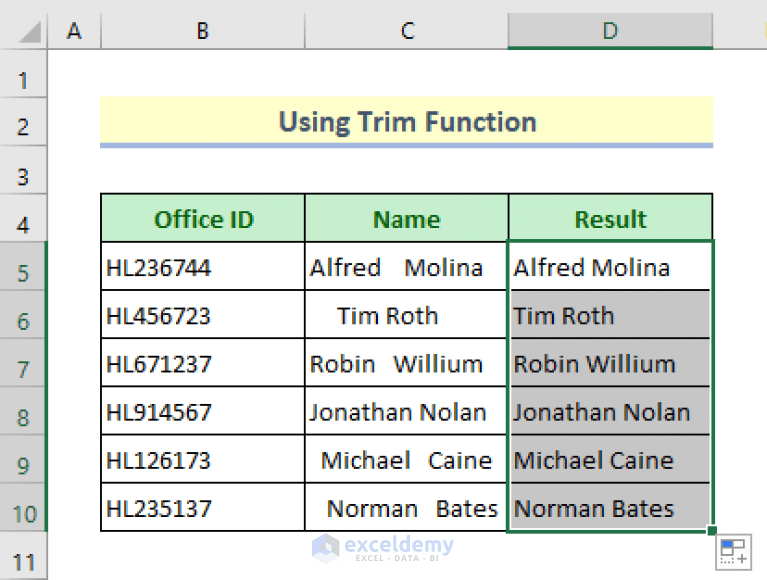Select cell containing HL456723
The height and width of the screenshot is (580, 767).
pos(203,314)
